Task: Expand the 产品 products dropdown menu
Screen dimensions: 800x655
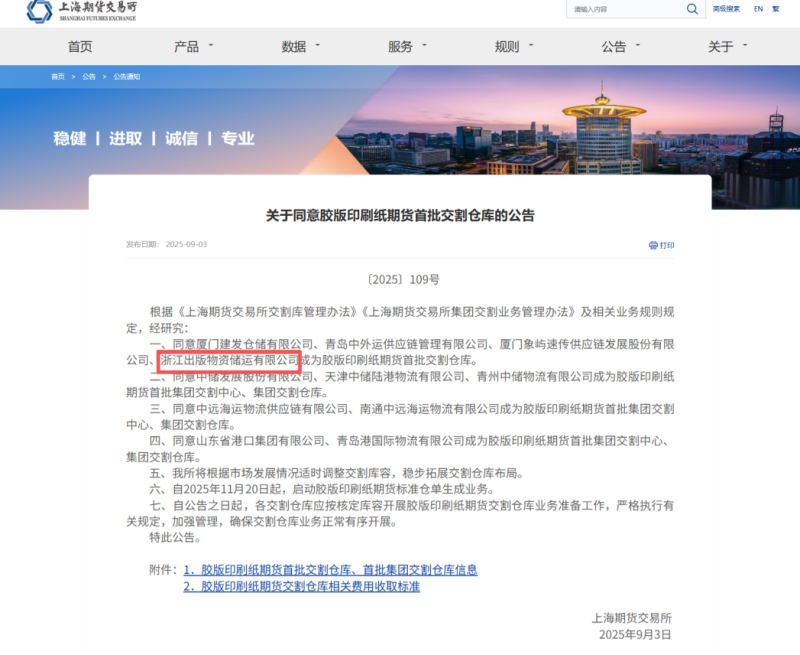Action: 191,47
